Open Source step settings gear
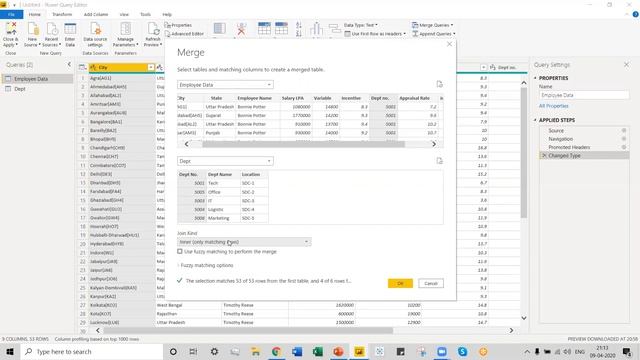The image size is (640, 360). 624,131
